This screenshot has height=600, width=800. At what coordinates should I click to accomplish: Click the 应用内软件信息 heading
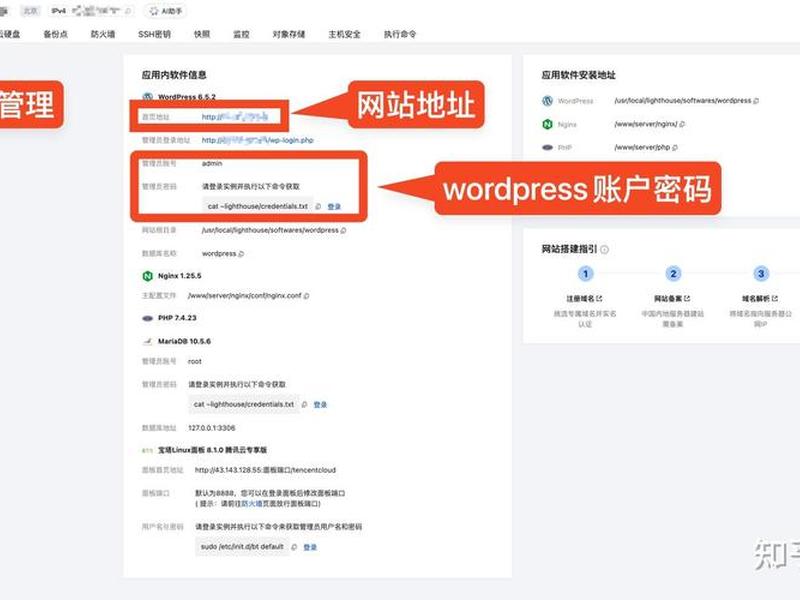(x=174, y=75)
